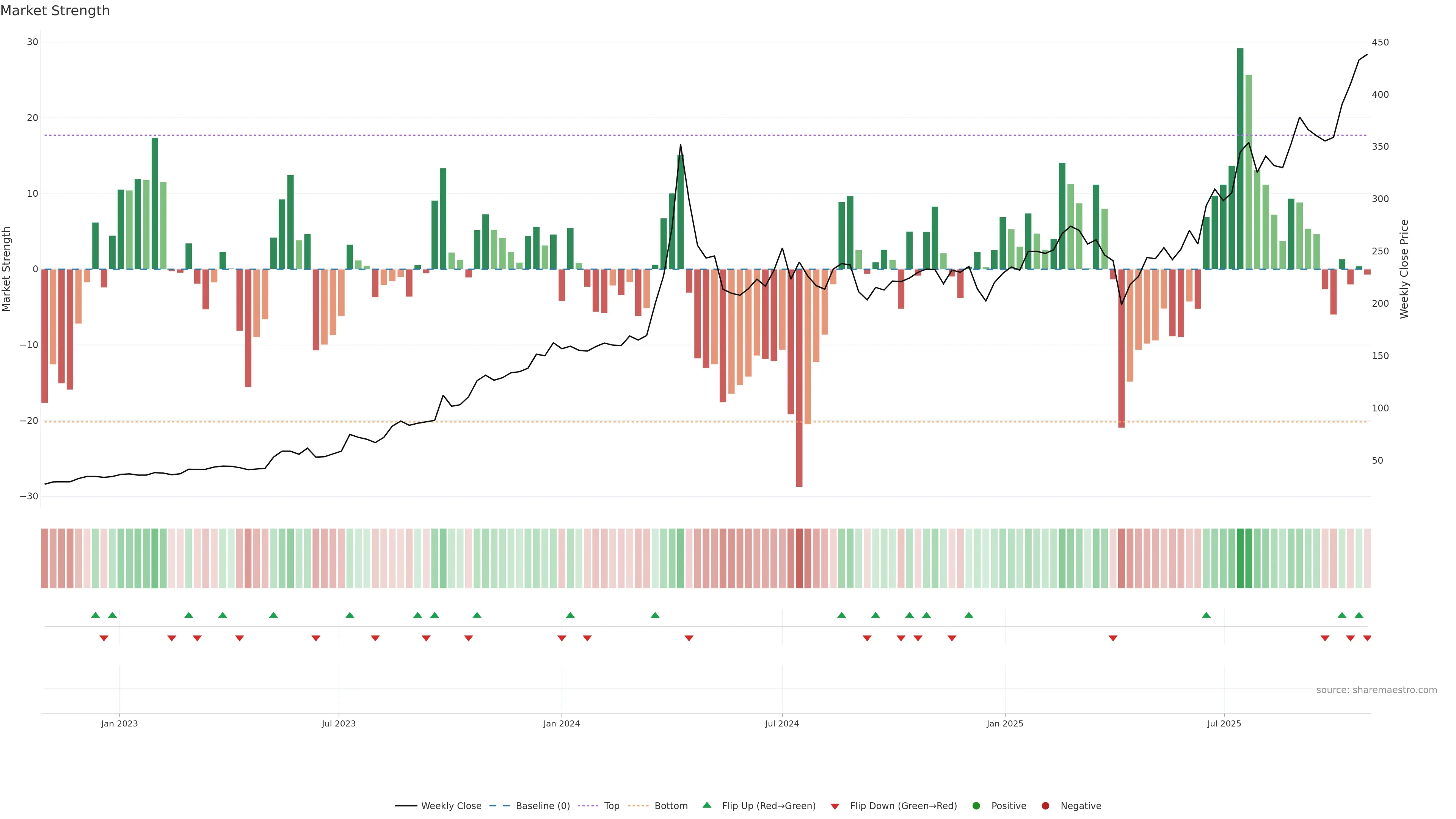Click the Negative red circle legend icon
Viewport: 1456px width, 819px height.
[1045, 806]
